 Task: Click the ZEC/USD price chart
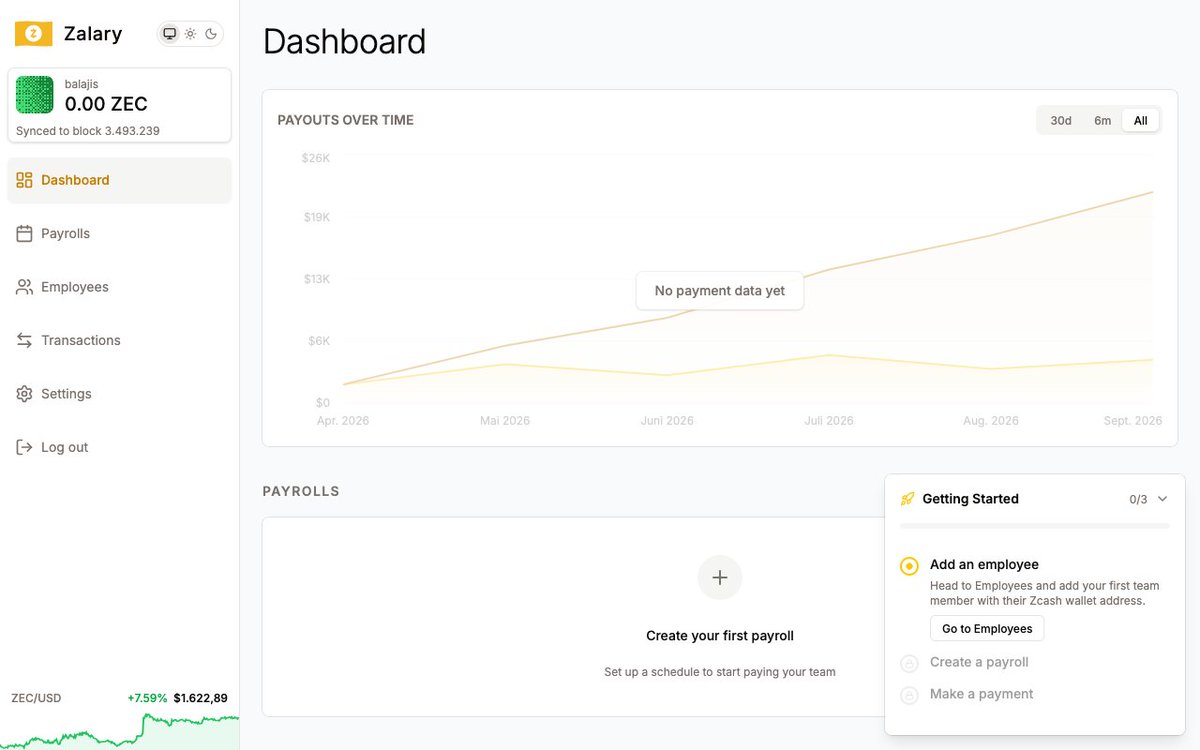click(119, 733)
